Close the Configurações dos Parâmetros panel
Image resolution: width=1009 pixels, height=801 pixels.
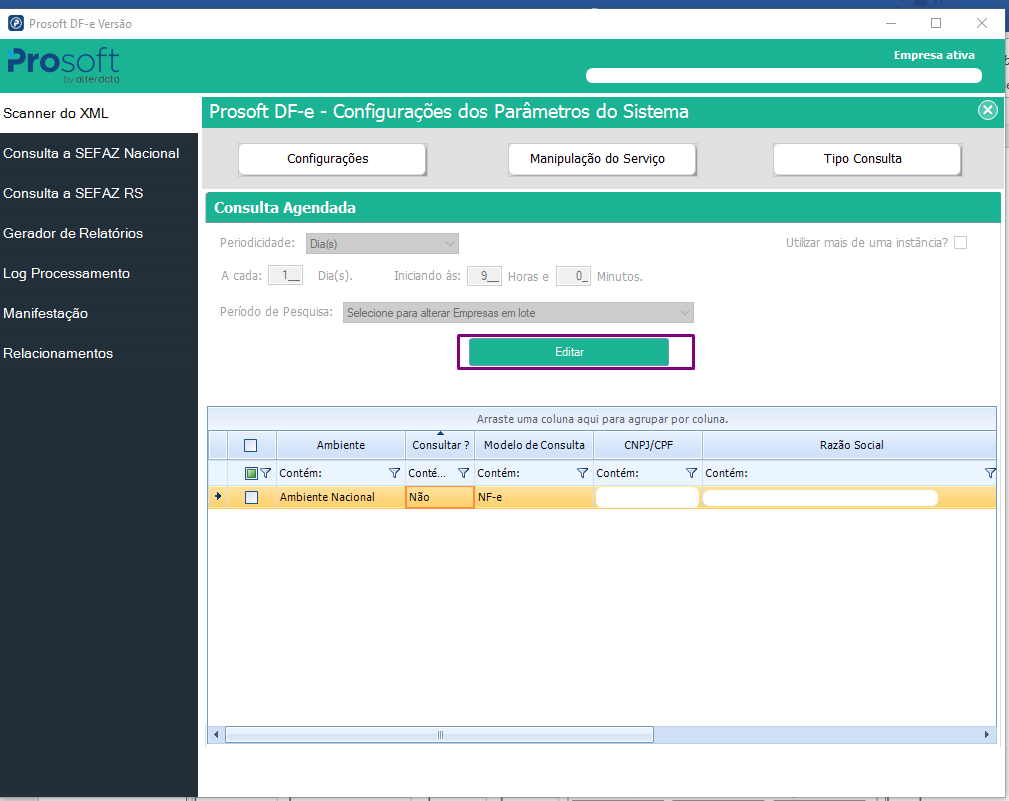coord(987,110)
